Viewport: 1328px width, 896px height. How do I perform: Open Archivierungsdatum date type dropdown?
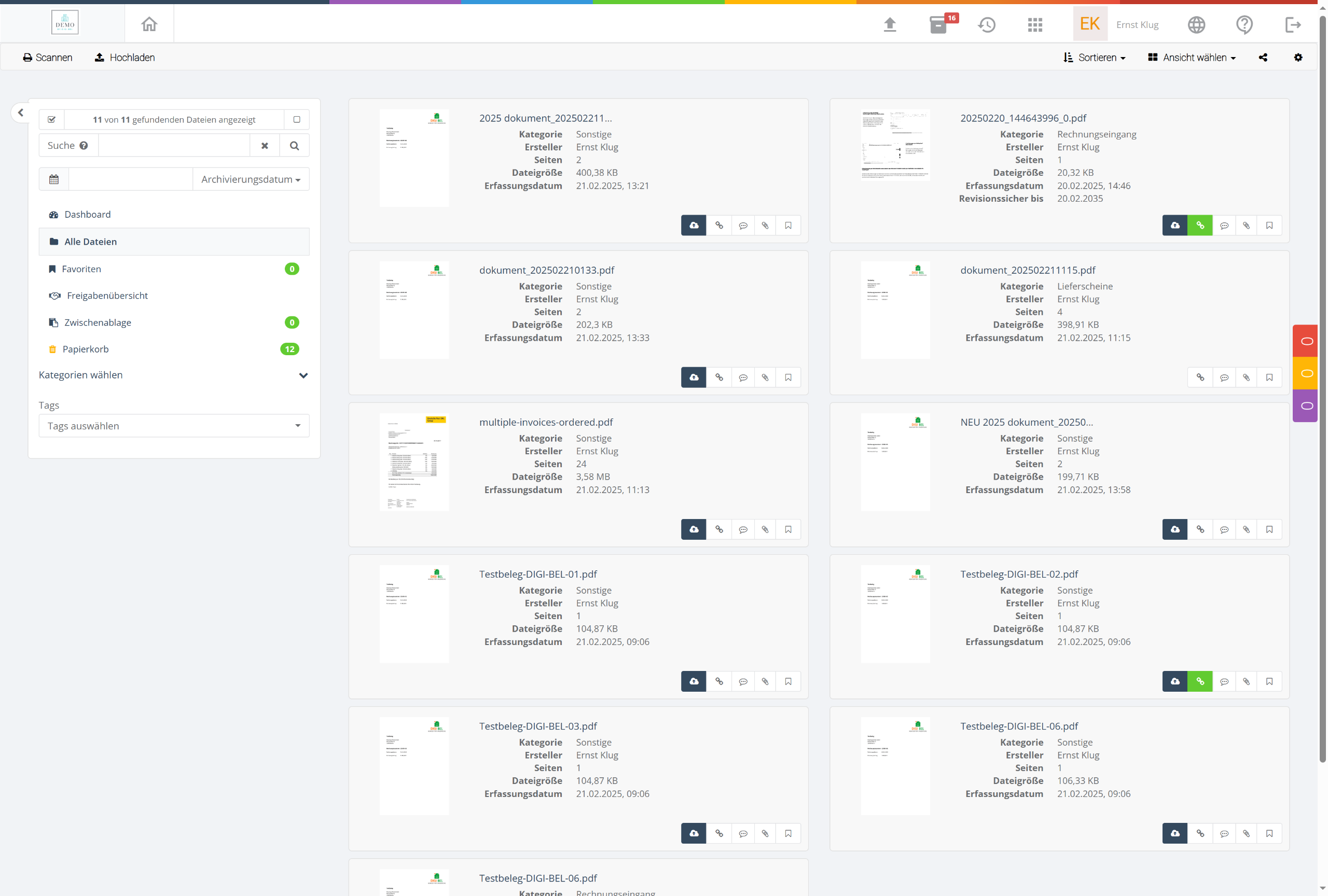[250, 179]
